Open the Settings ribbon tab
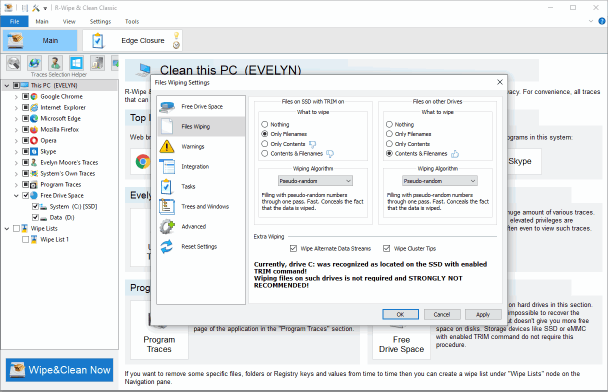Viewport: 608px width, 392px height. pyautogui.click(x=100, y=21)
